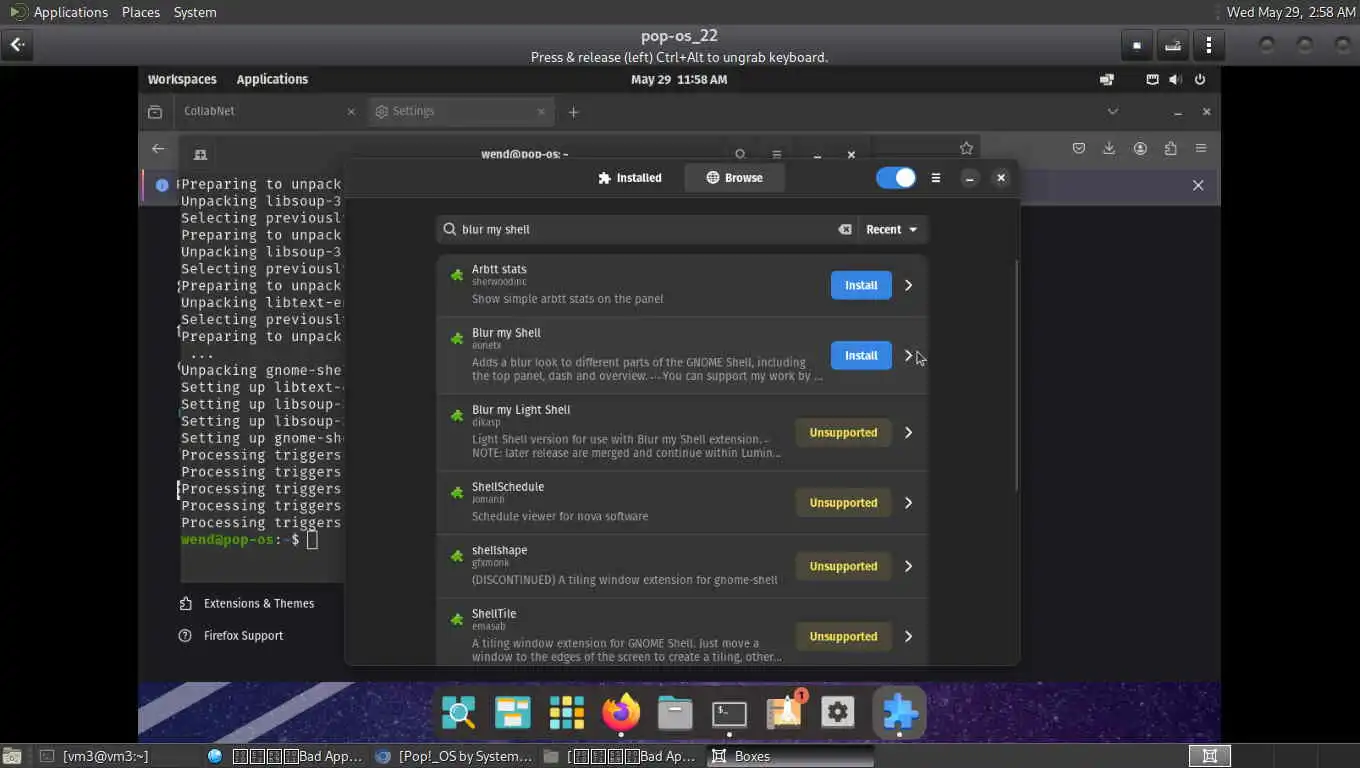This screenshot has width=1360, height=768.
Task: Open Firefox application menu
Action: [x=1201, y=148]
